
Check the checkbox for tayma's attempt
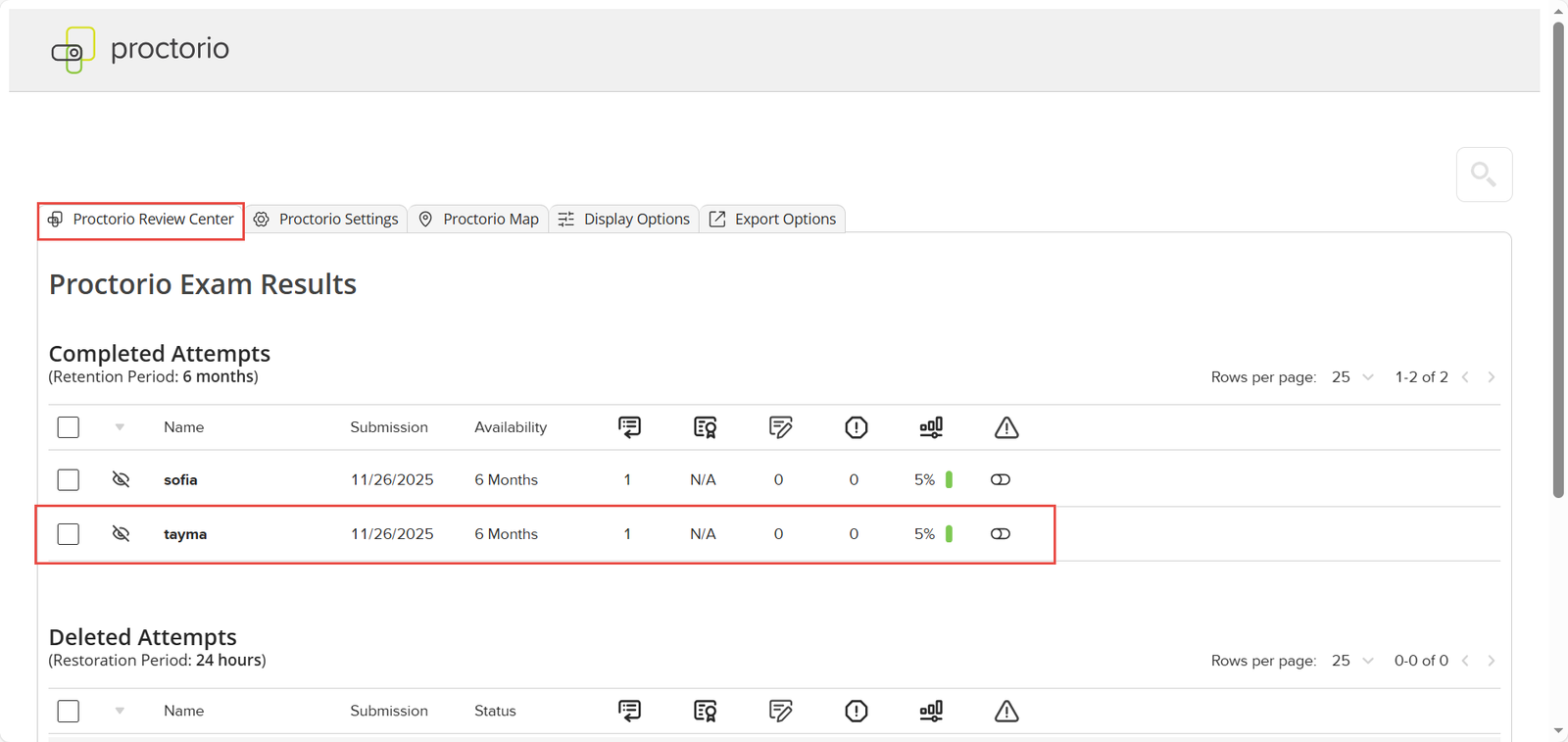(x=69, y=534)
